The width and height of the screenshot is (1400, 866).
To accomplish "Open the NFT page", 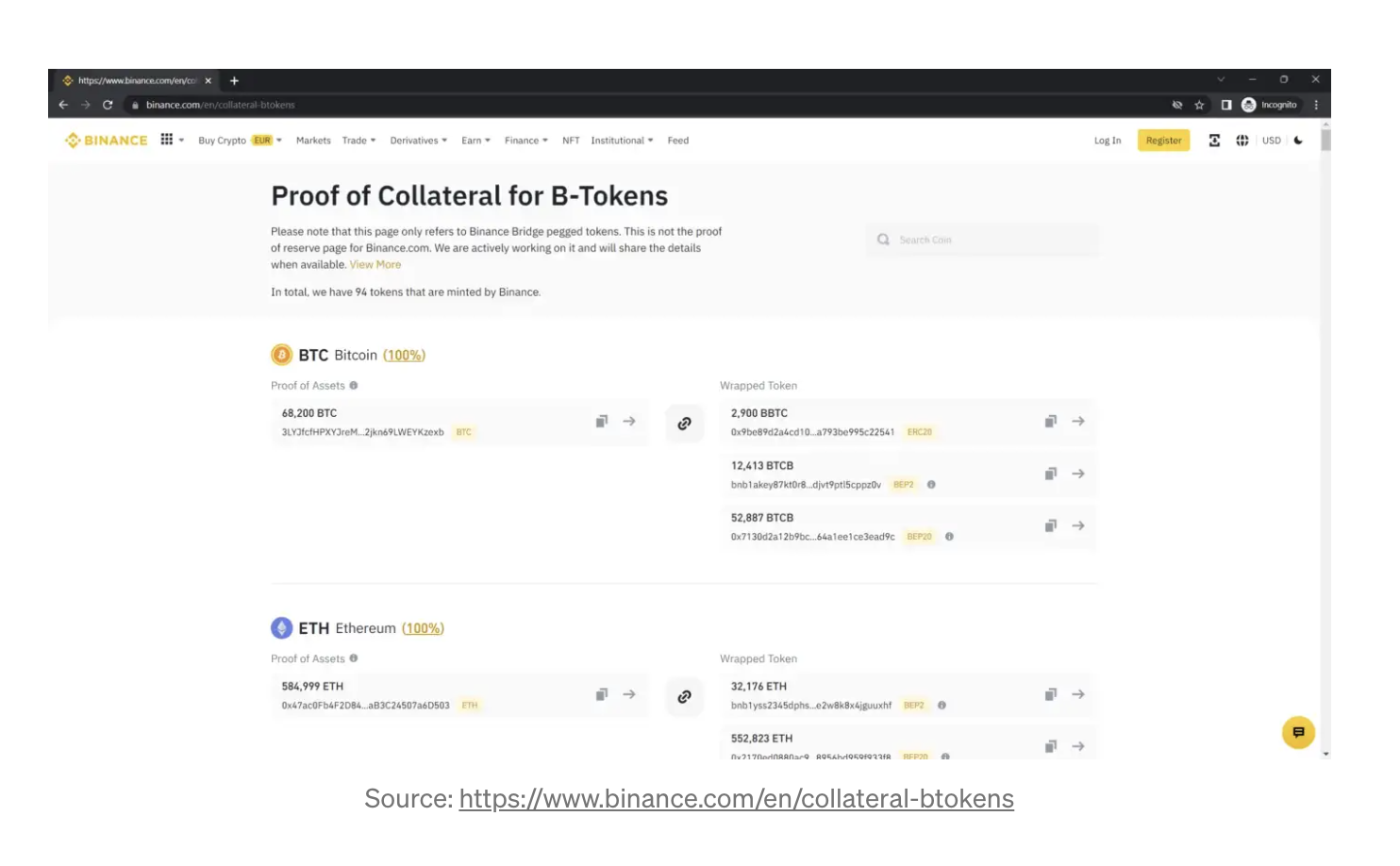I will 571,141.
